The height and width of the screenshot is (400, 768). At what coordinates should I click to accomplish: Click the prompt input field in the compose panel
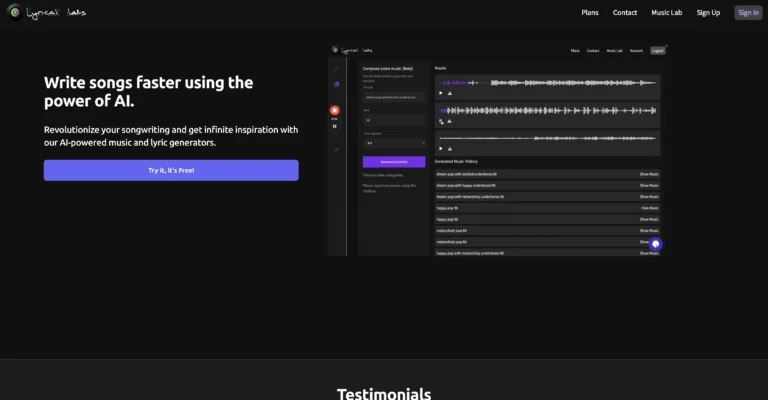(x=393, y=97)
